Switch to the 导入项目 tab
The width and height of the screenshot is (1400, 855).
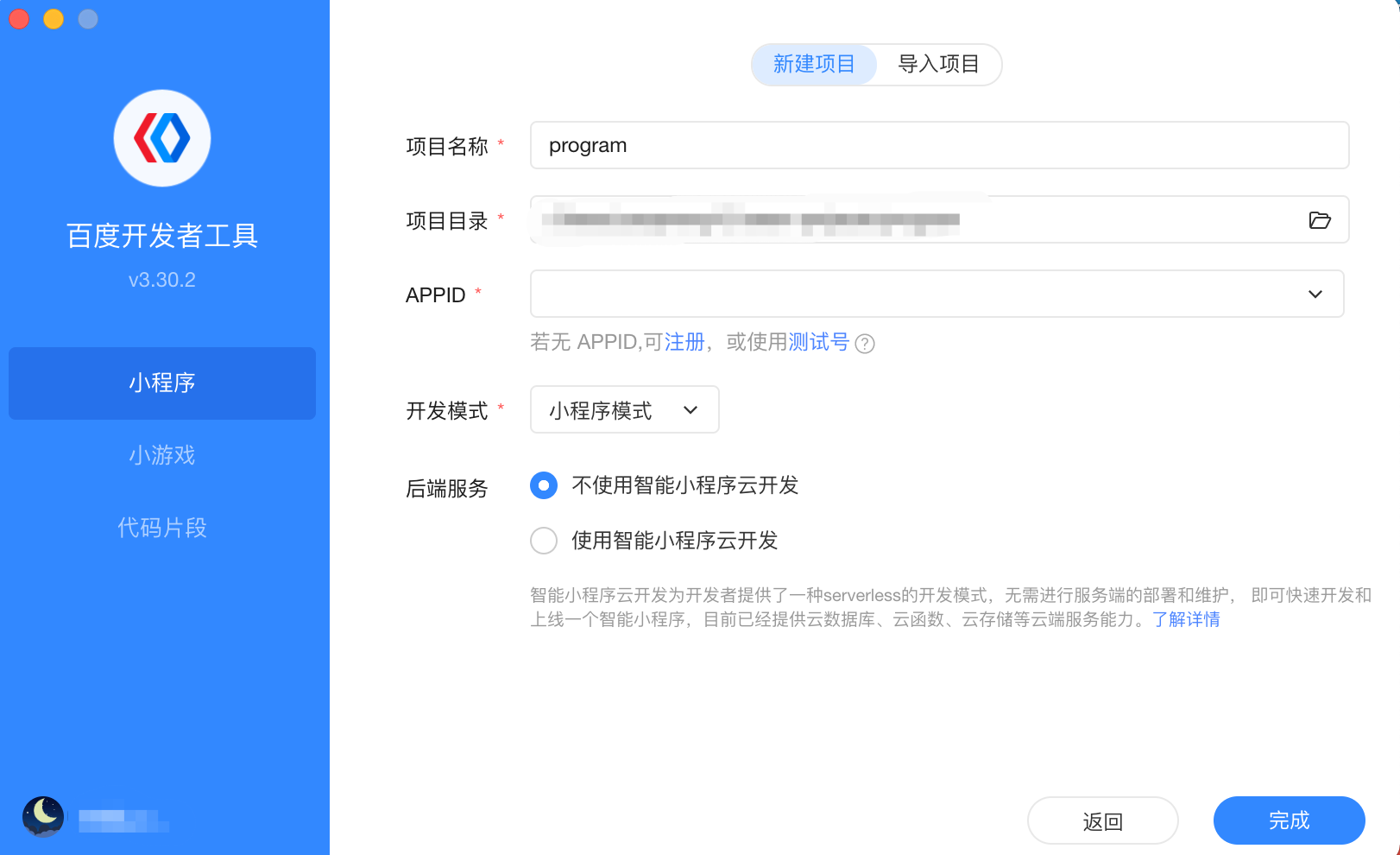pyautogui.click(x=939, y=64)
